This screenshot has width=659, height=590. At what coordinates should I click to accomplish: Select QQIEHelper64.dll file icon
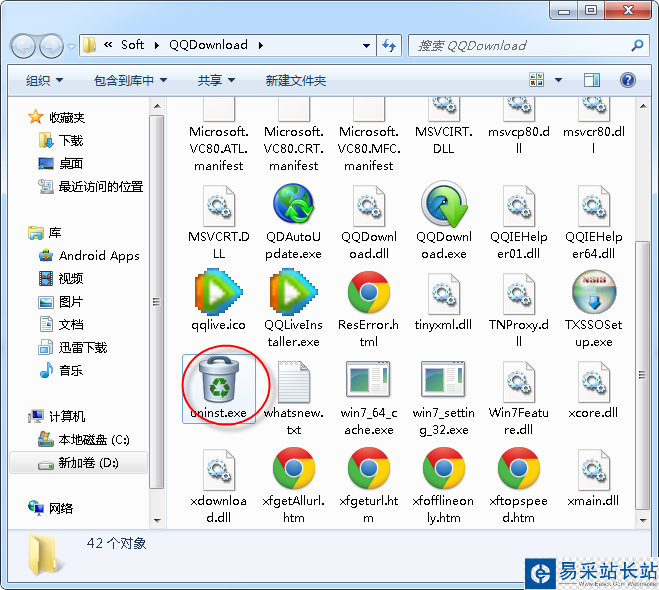(594, 206)
